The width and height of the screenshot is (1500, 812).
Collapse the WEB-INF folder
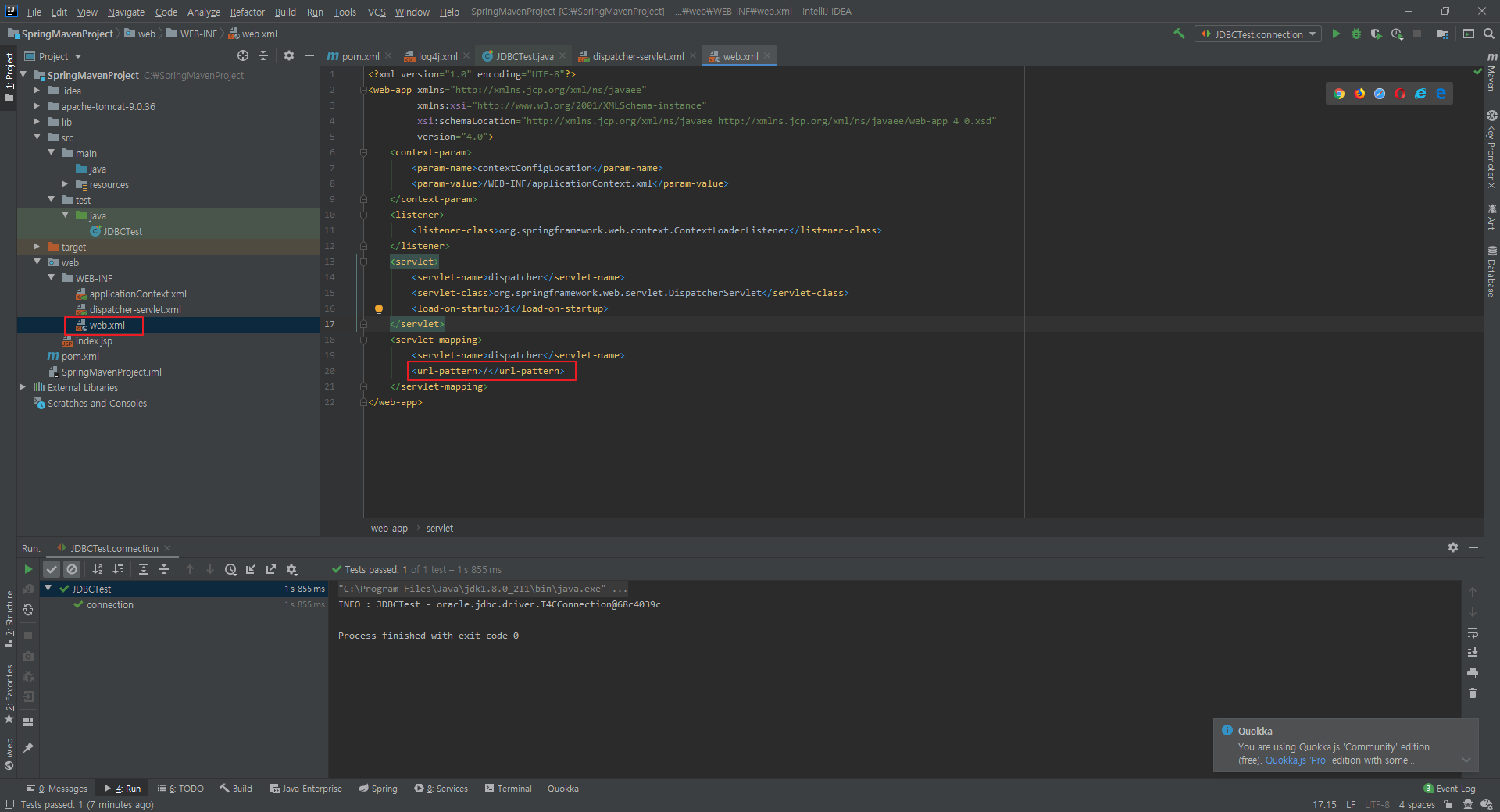tap(51, 278)
